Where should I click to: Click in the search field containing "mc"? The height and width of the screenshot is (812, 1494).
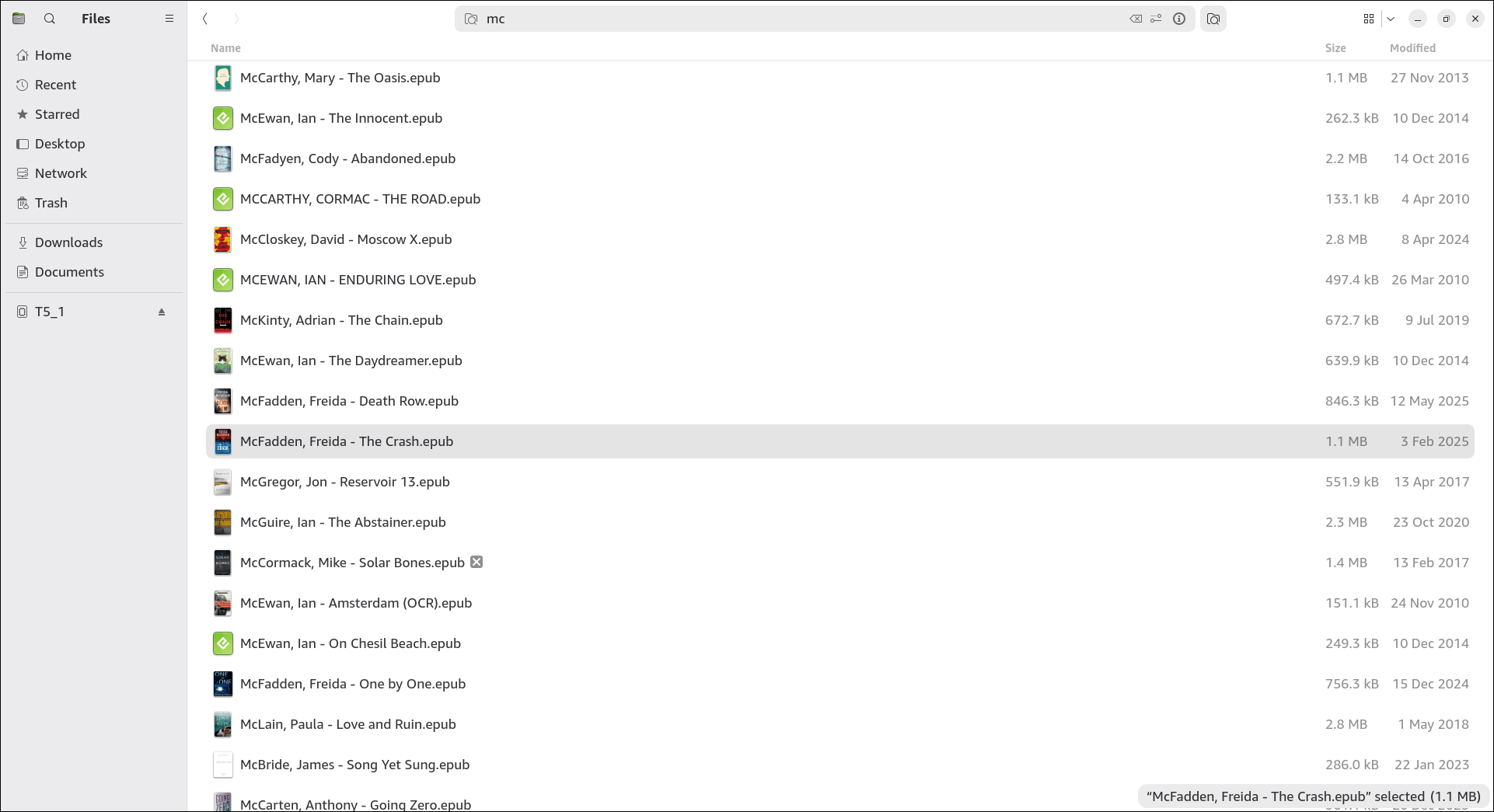coord(777,19)
